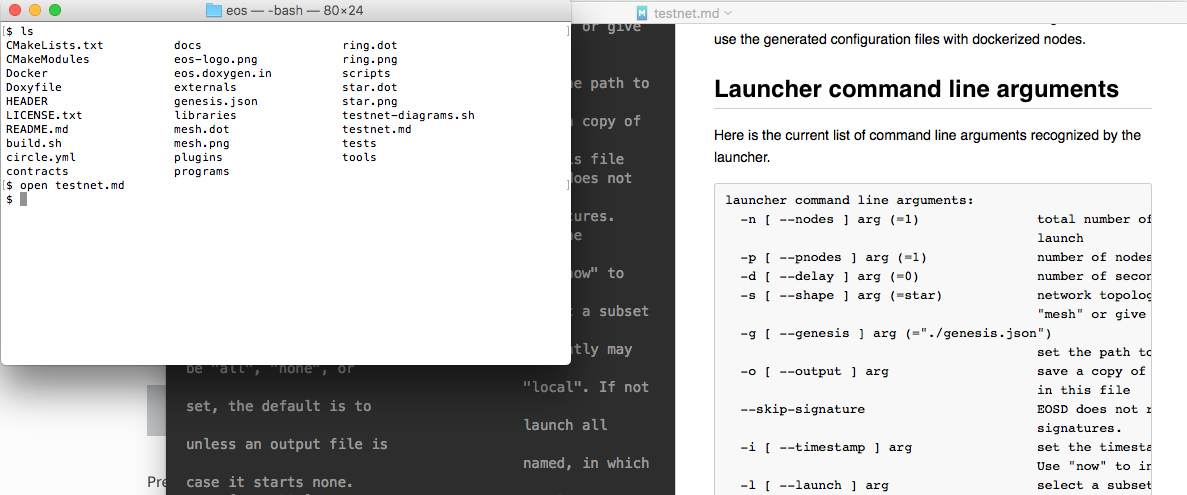
Task: Click the '-s [ --shape ] arg (=star)' line
Action: (840, 295)
